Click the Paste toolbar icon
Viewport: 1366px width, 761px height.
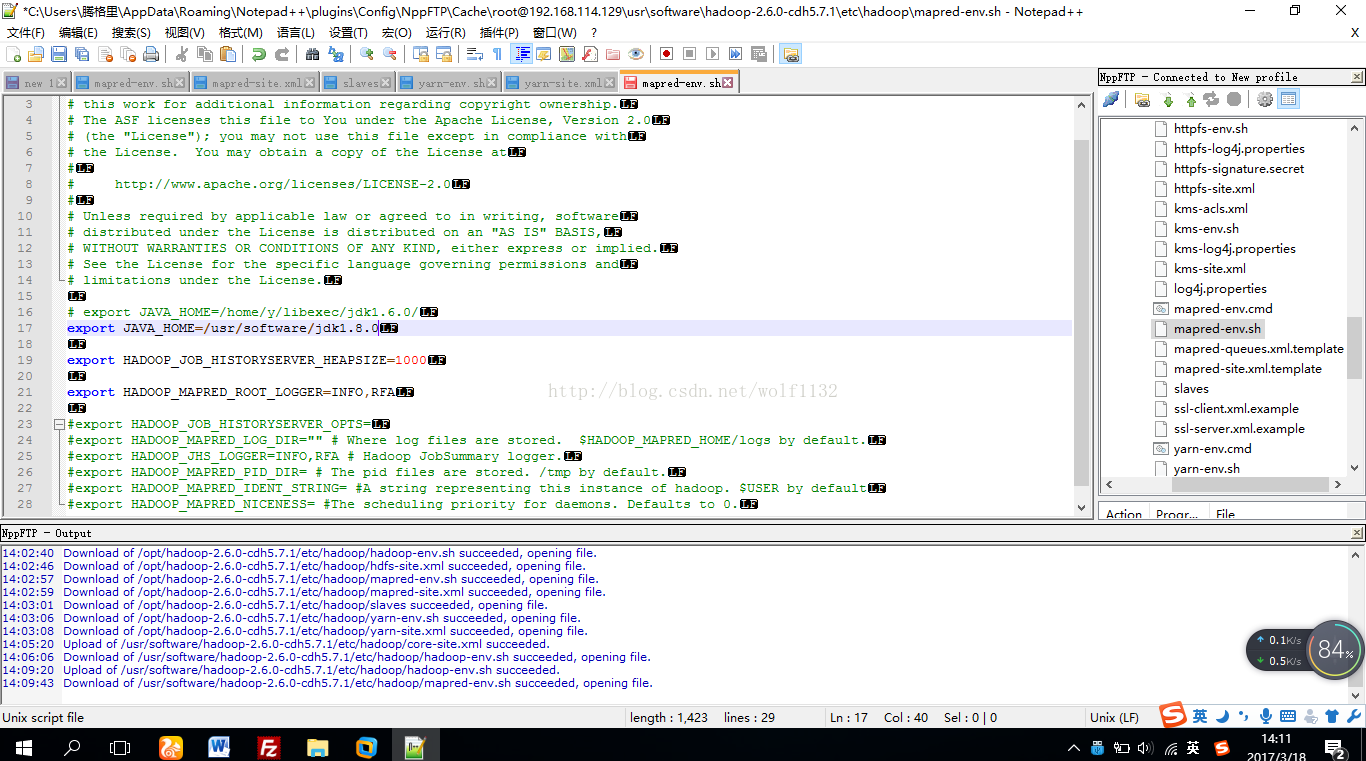click(x=228, y=54)
